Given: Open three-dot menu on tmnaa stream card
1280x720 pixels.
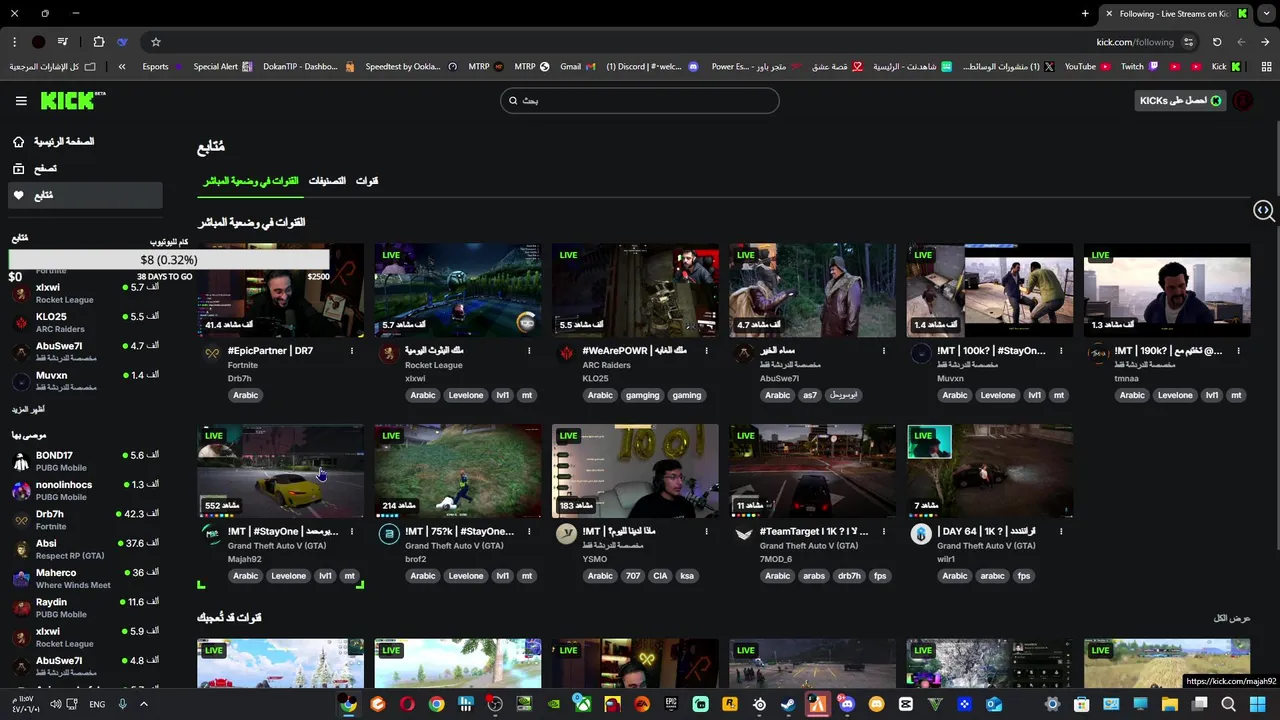Looking at the screenshot, I should tap(1238, 351).
